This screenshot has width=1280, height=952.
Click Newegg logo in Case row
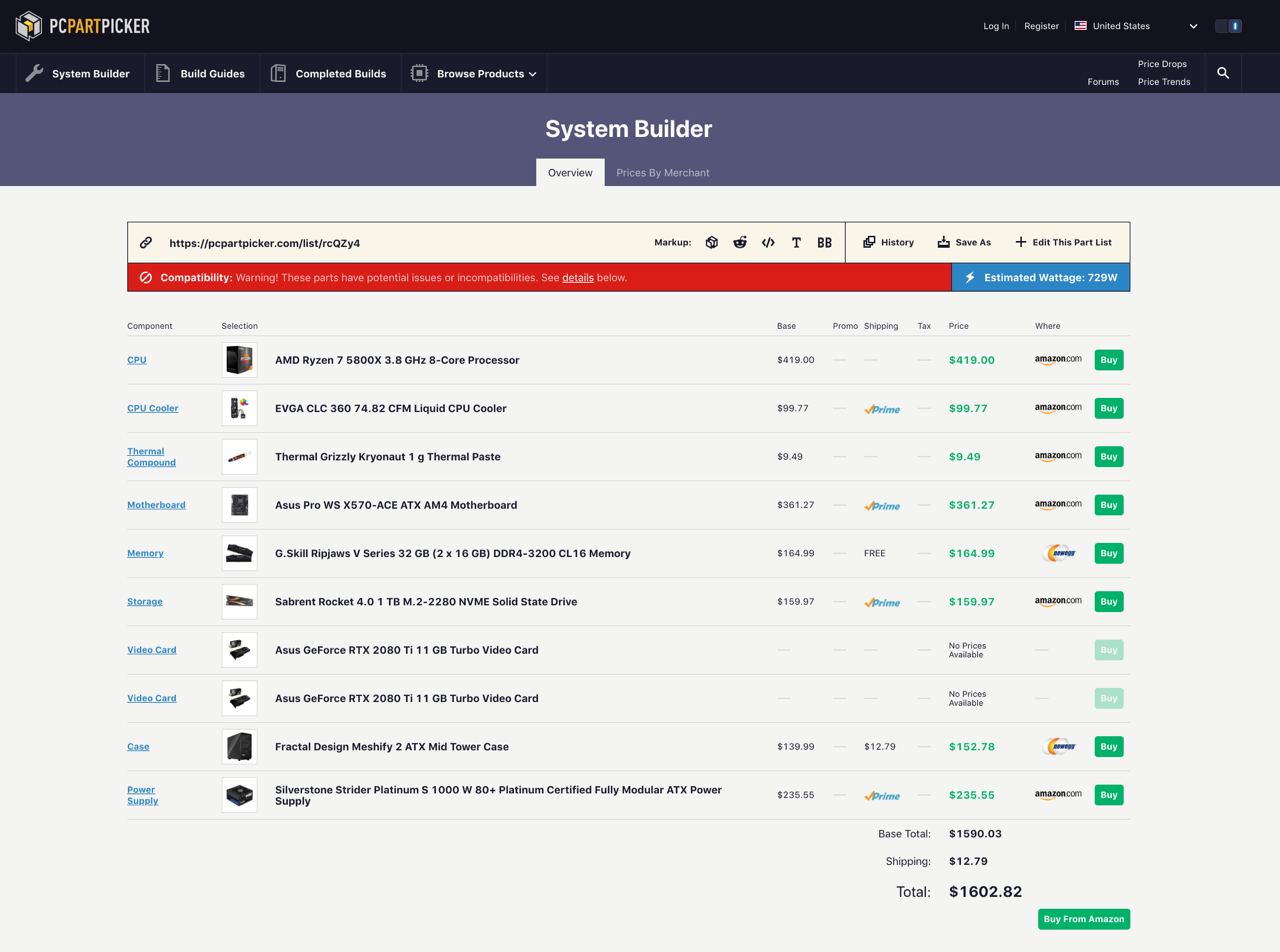[x=1058, y=746]
